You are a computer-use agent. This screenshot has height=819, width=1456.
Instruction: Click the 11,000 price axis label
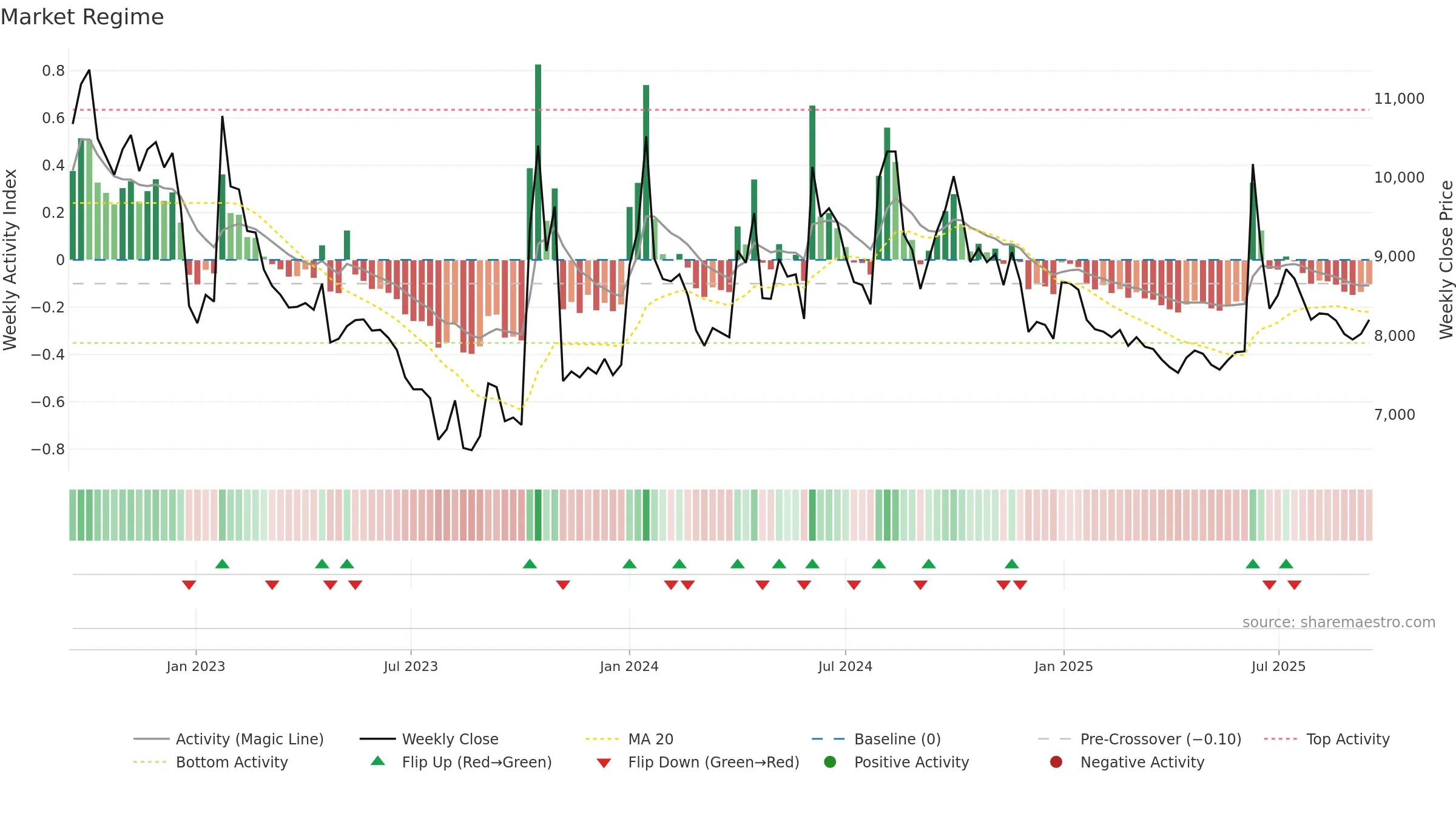1399,99
